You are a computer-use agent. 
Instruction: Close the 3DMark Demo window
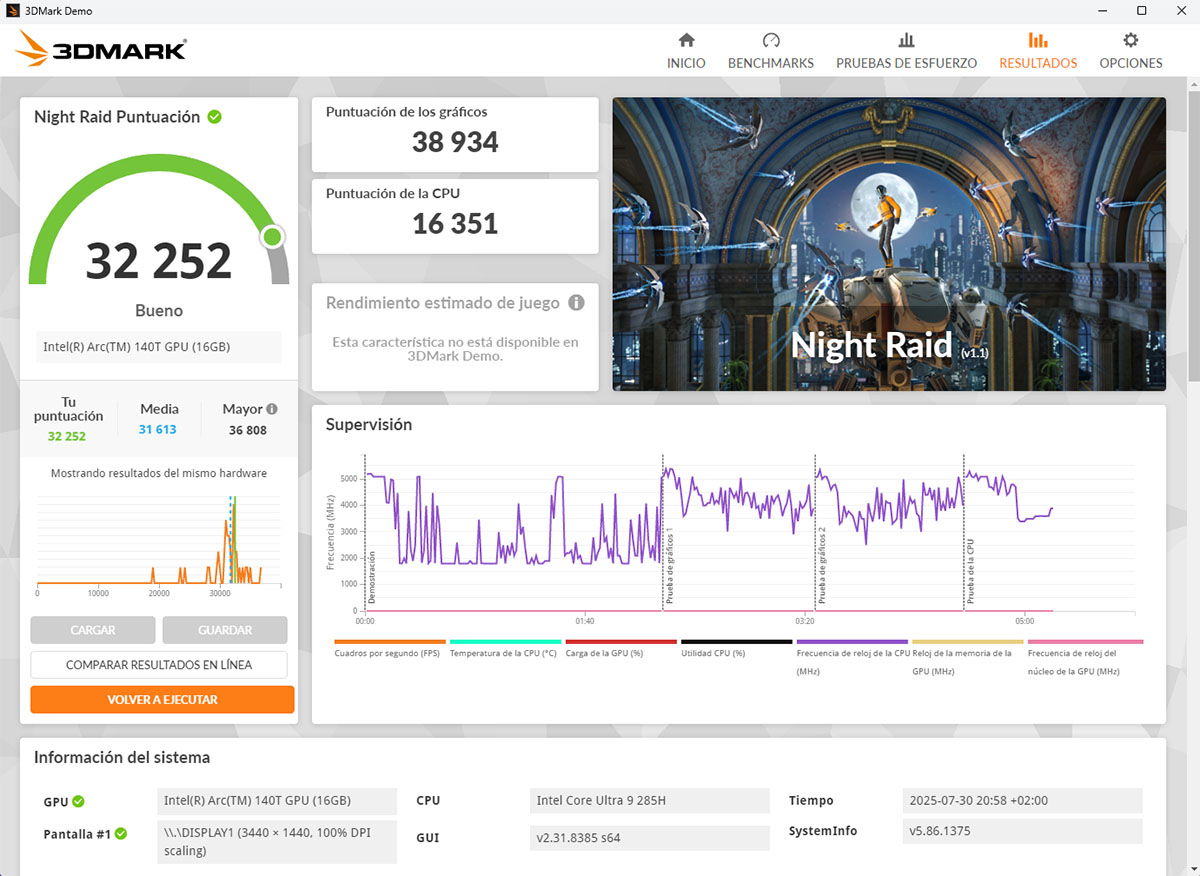coord(1182,10)
